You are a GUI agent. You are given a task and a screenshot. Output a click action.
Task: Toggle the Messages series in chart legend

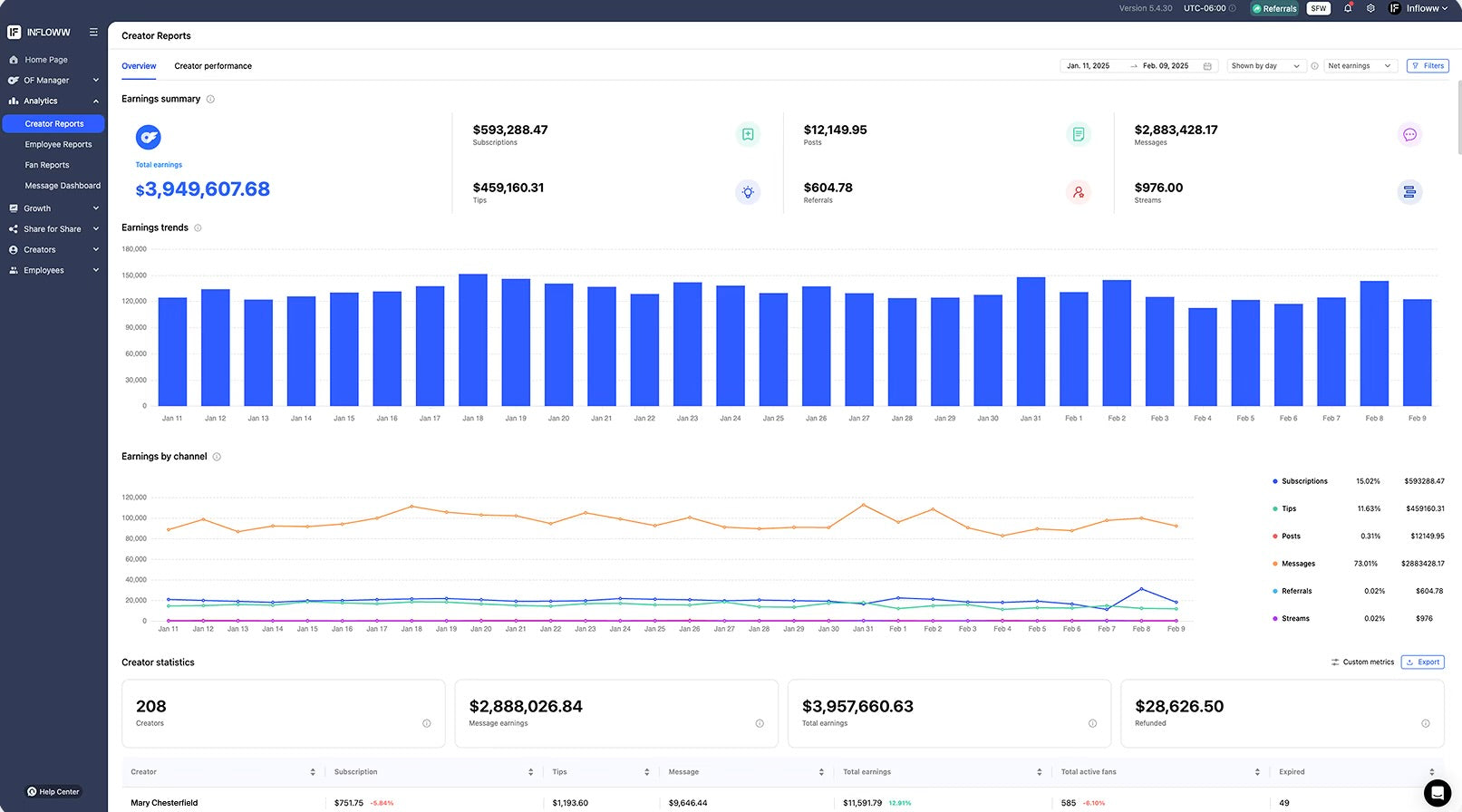(1298, 564)
